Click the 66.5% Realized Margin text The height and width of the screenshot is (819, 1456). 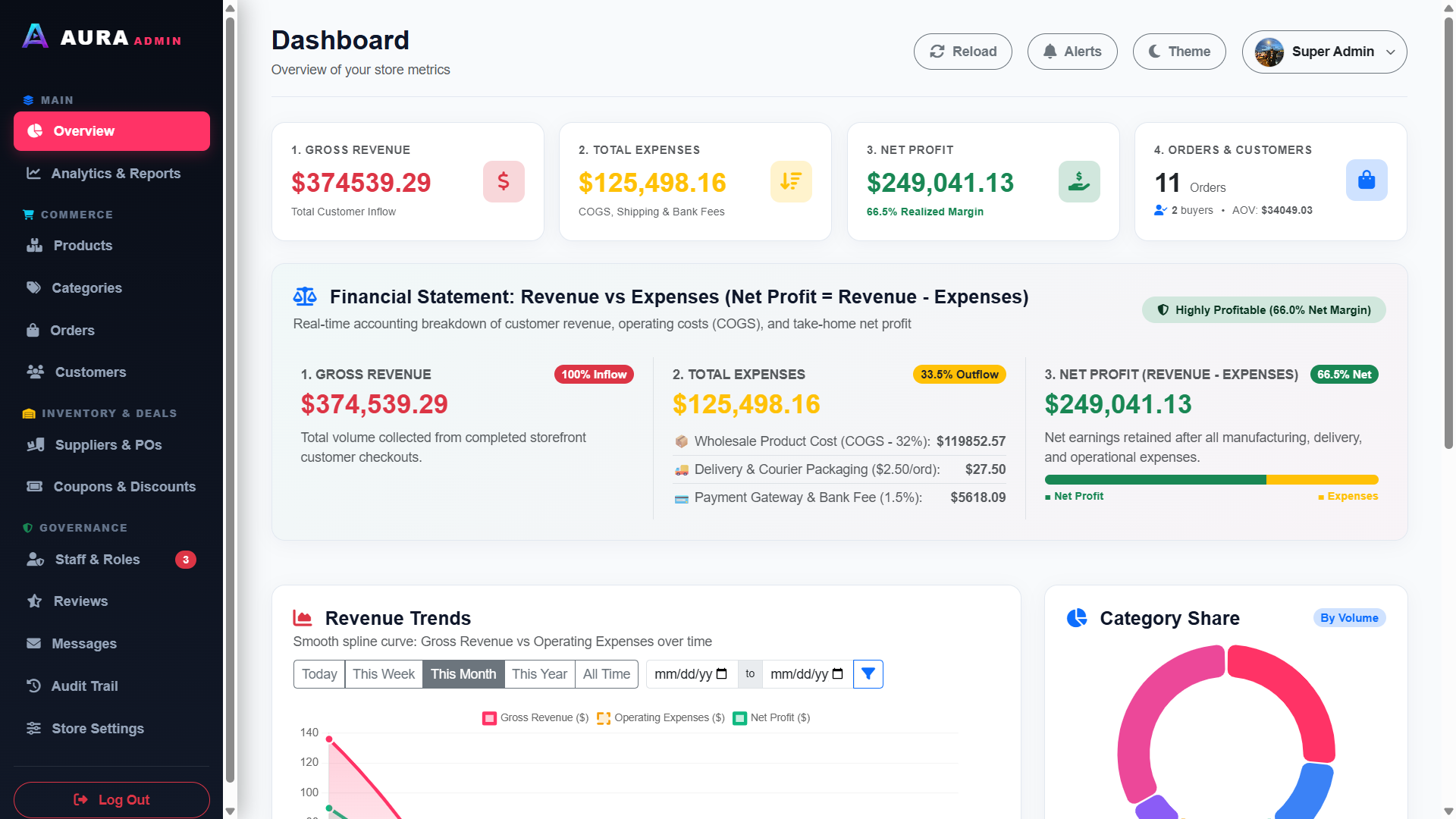point(924,212)
